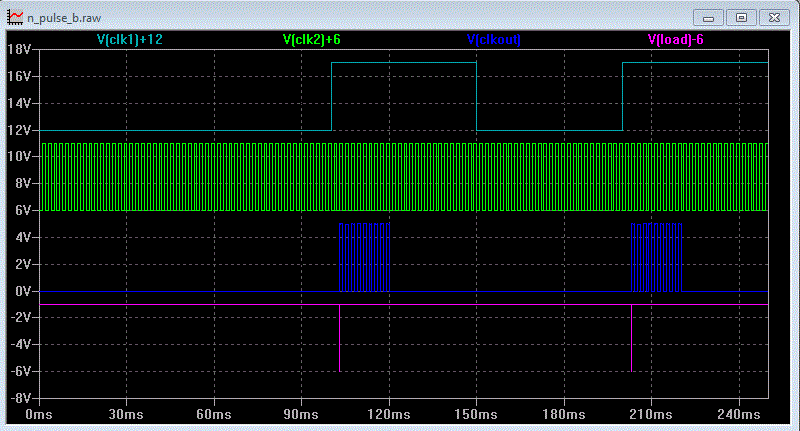Image resolution: width=800 pixels, height=431 pixels.
Task: Click the 10V vertical axis label
Action: (x=19, y=157)
